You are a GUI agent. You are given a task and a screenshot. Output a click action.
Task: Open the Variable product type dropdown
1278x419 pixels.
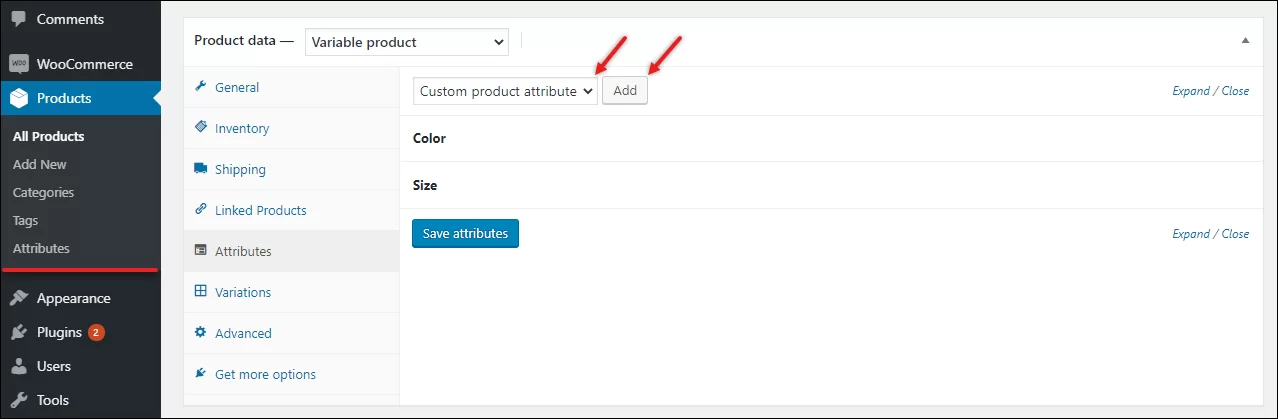click(406, 42)
